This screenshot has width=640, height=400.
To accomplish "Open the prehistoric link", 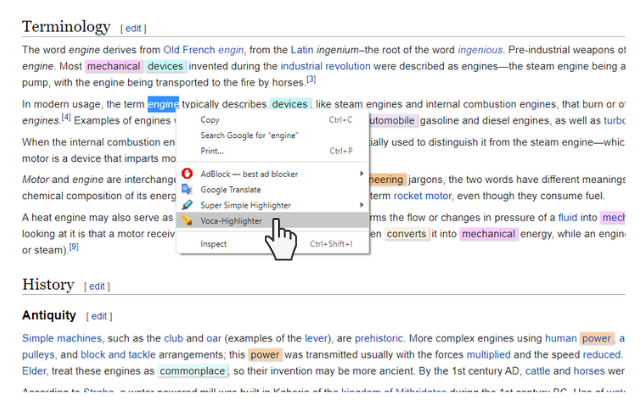I will pos(378,338).
